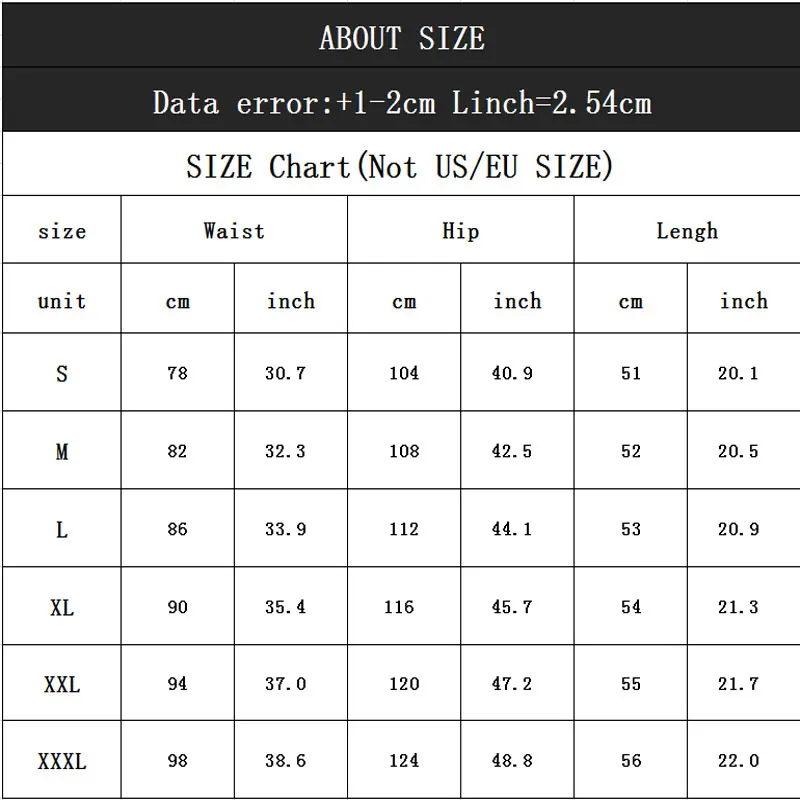Select the XL size row label

click(x=62, y=607)
